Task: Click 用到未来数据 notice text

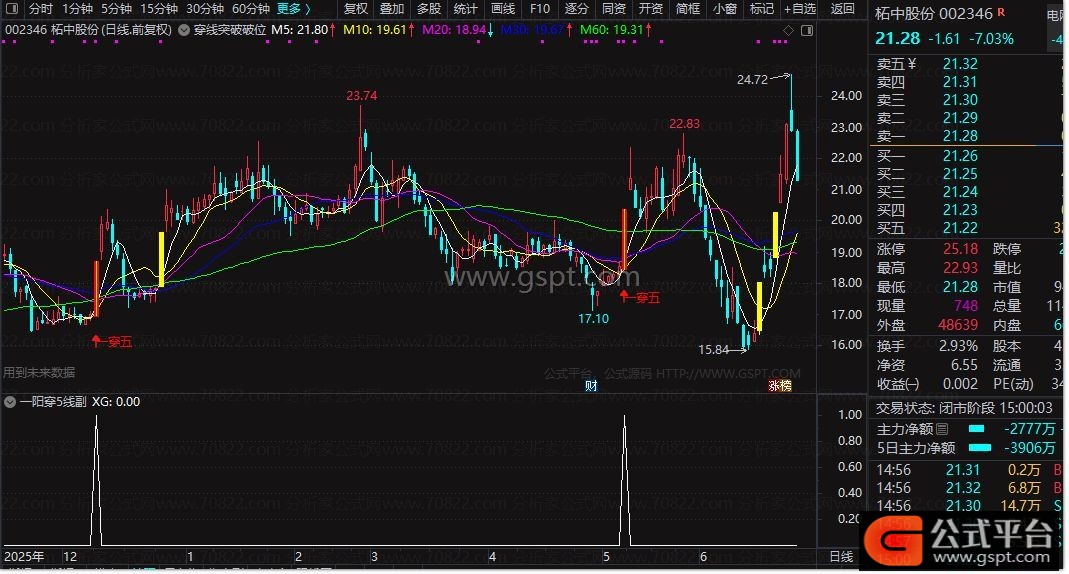Action: (x=39, y=372)
